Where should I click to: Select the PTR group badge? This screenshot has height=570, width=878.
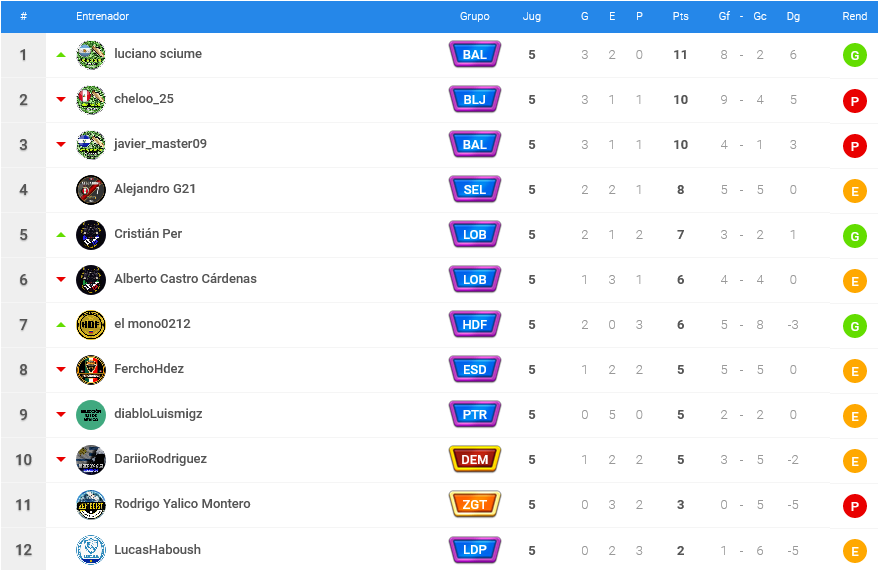pos(475,415)
